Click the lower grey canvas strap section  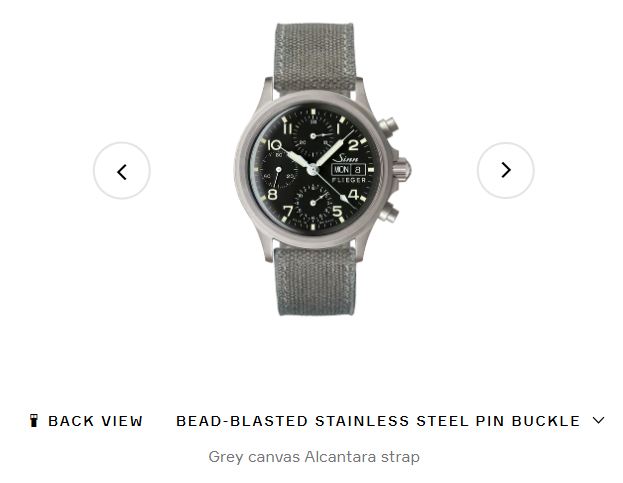(315, 280)
